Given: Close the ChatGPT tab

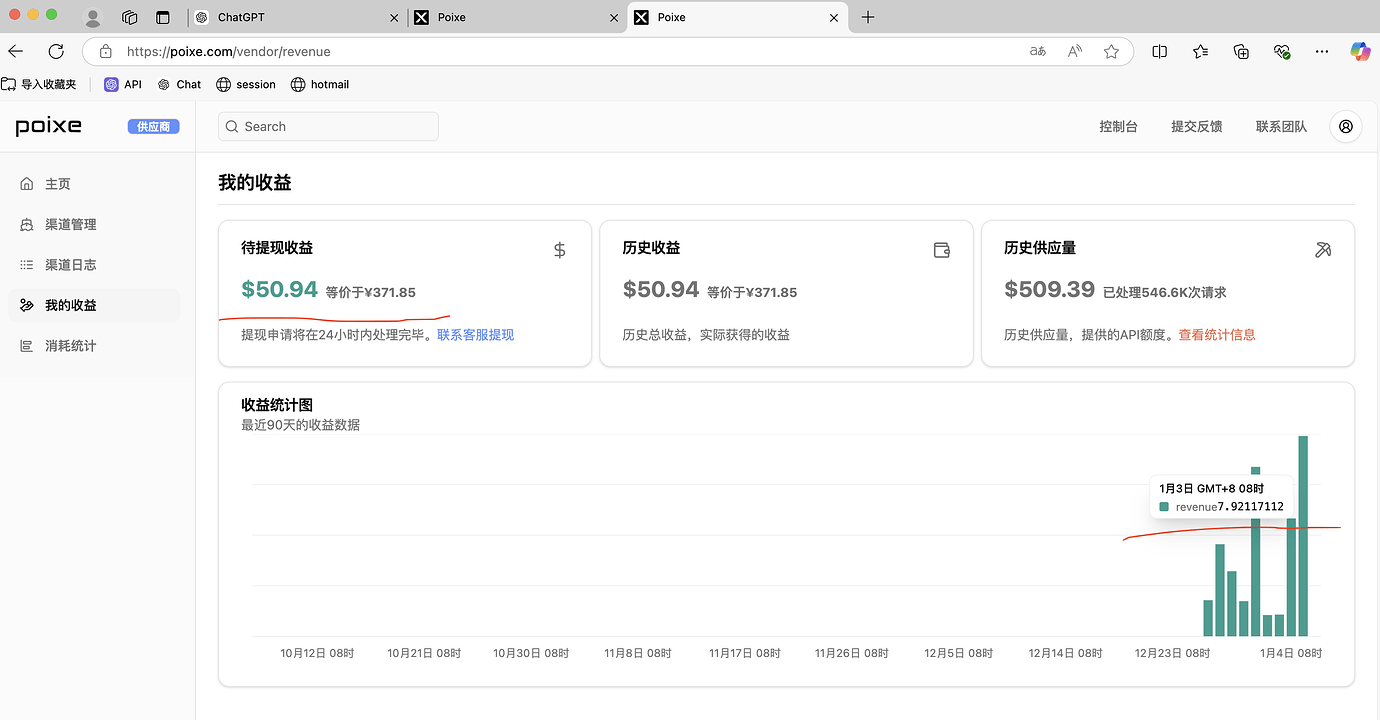Looking at the screenshot, I should (x=394, y=18).
